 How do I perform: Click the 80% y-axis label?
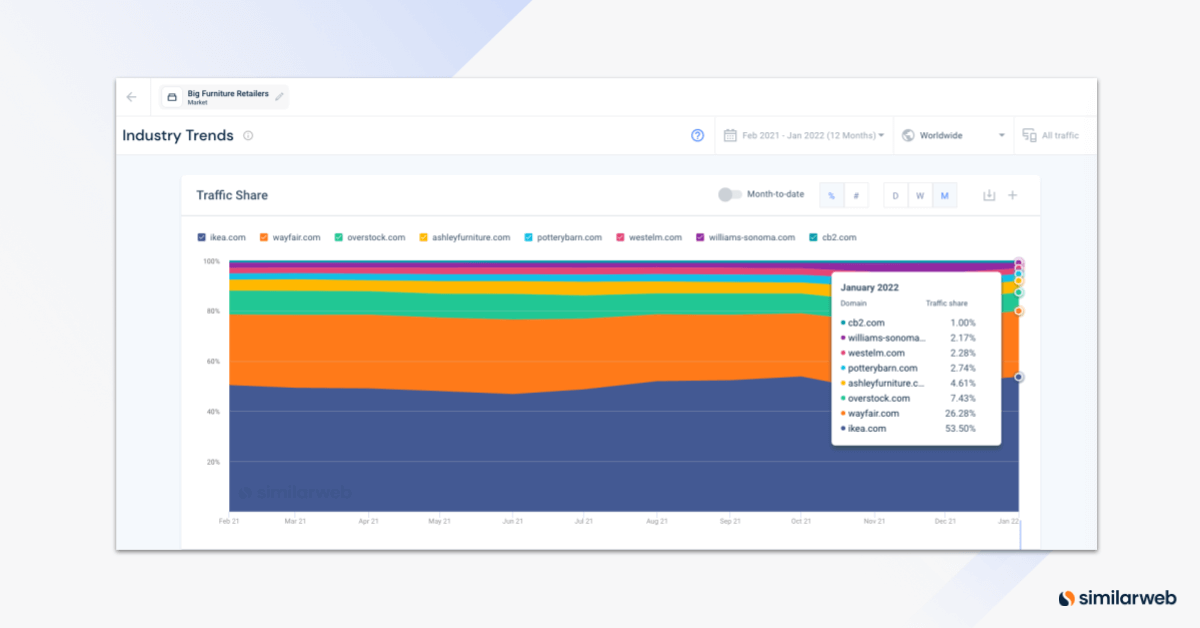(212, 311)
